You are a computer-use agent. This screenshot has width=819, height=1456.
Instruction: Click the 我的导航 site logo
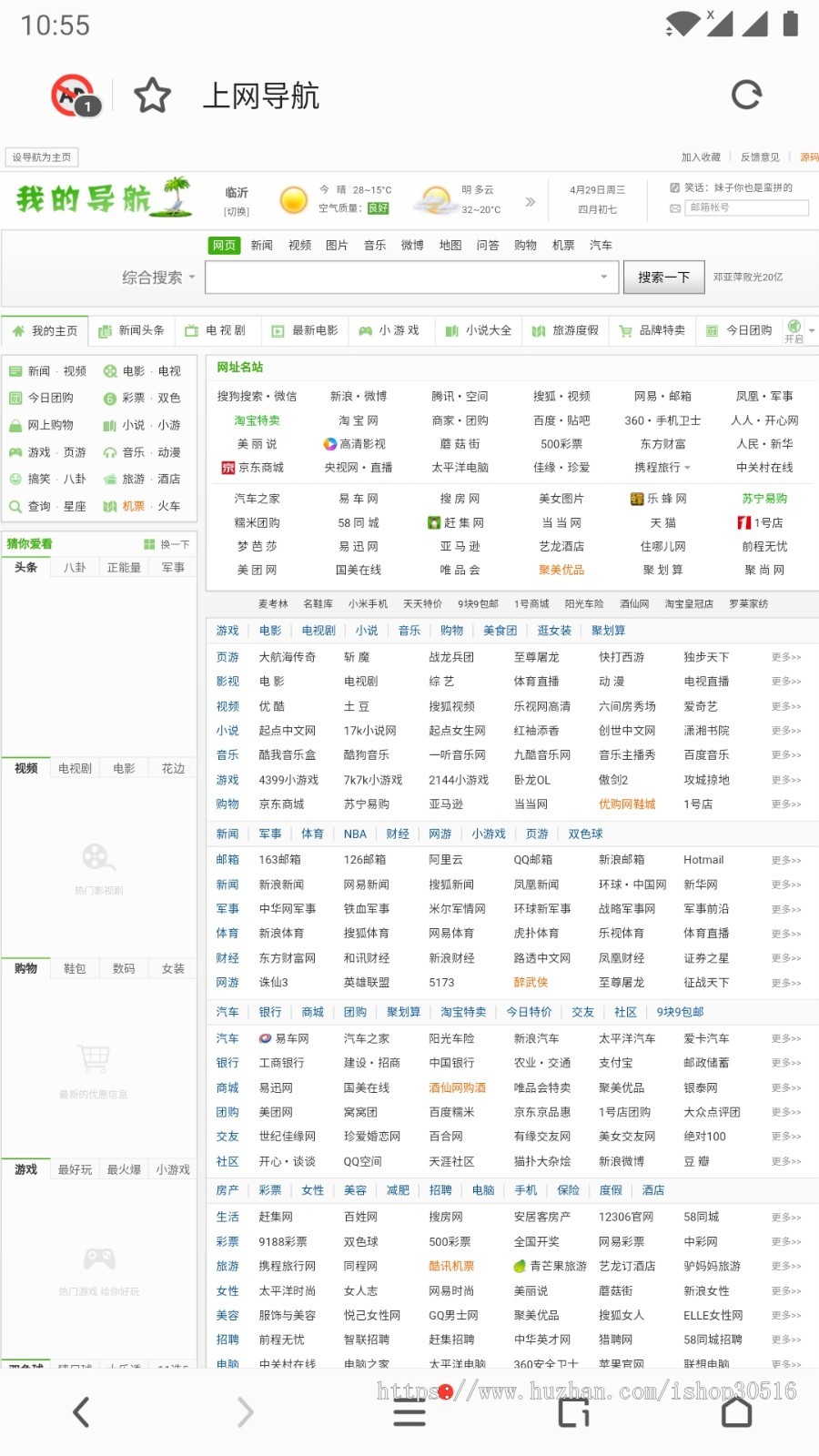(103, 197)
